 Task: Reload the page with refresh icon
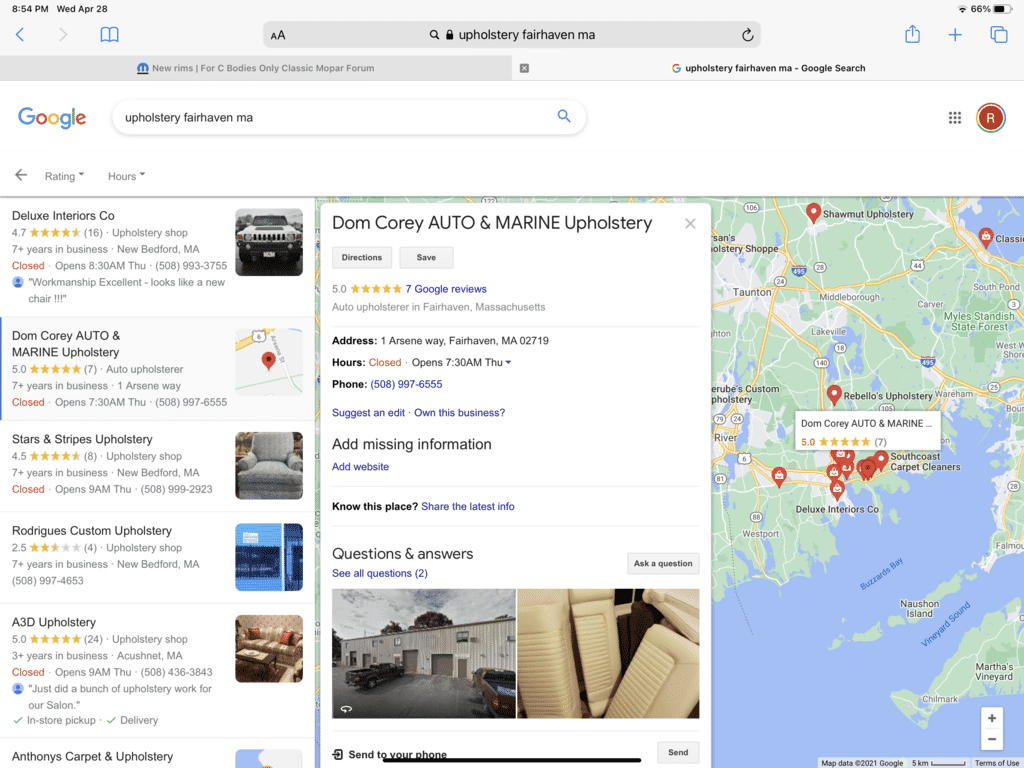pyautogui.click(x=747, y=35)
